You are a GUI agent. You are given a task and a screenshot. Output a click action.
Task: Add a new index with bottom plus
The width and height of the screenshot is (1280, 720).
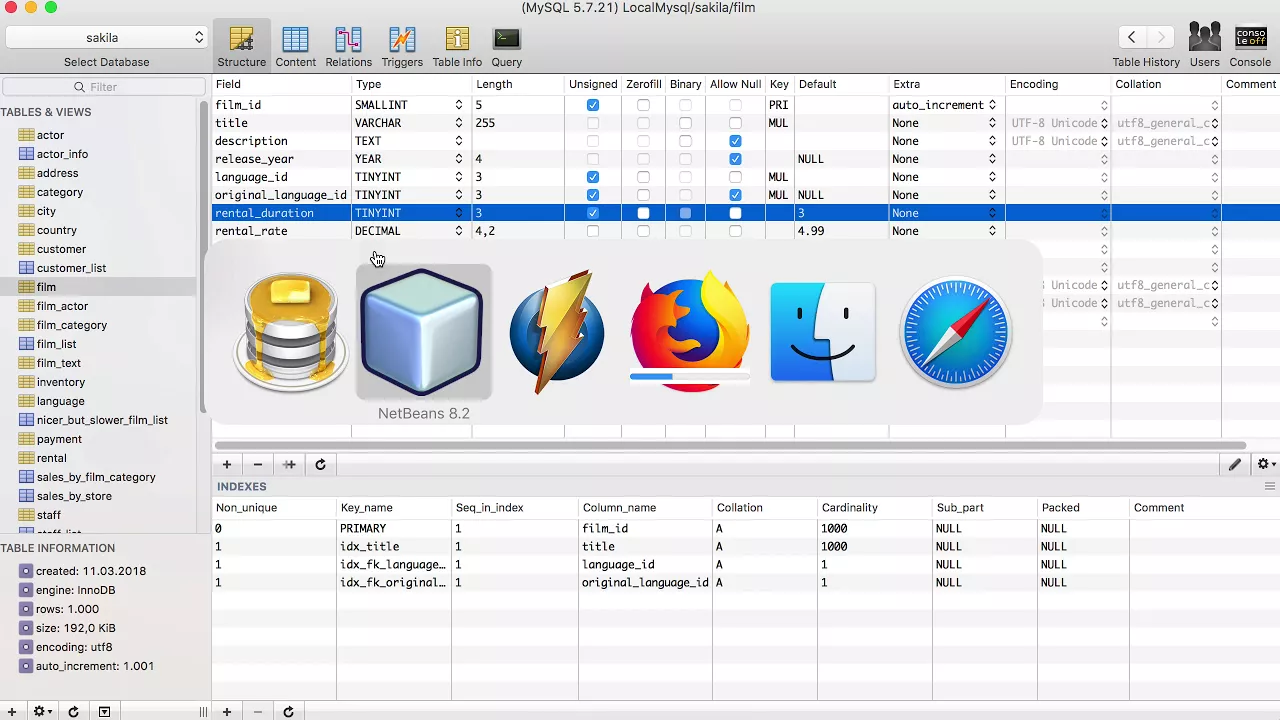pos(227,712)
